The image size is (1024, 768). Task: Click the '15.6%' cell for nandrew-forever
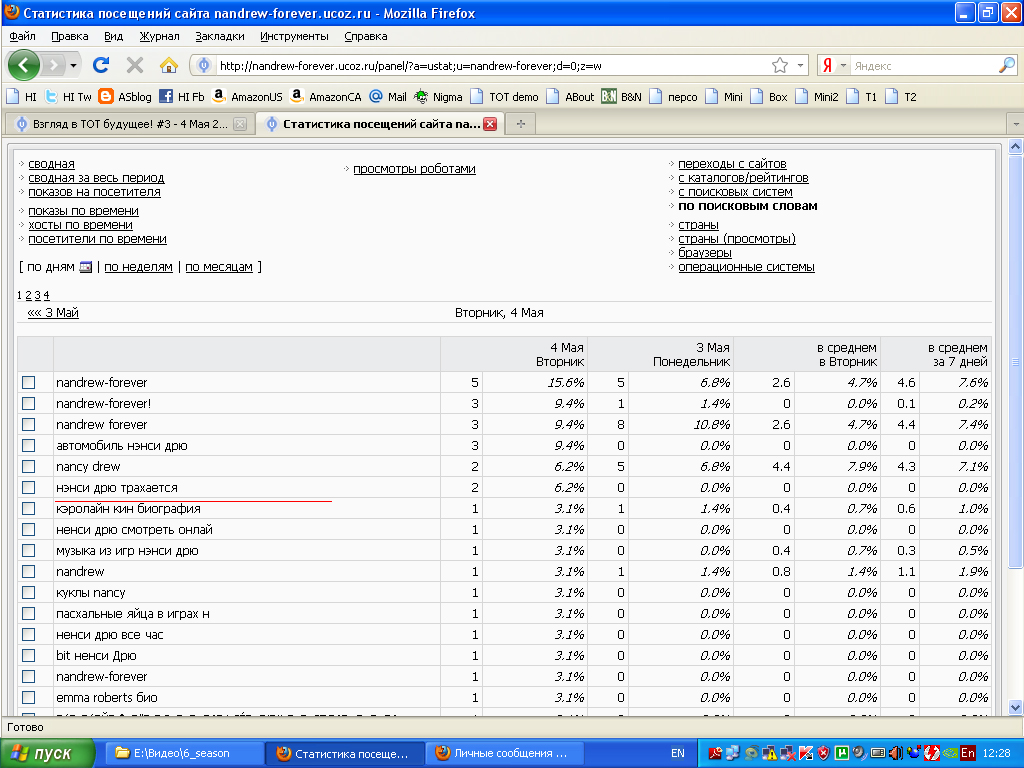566,383
